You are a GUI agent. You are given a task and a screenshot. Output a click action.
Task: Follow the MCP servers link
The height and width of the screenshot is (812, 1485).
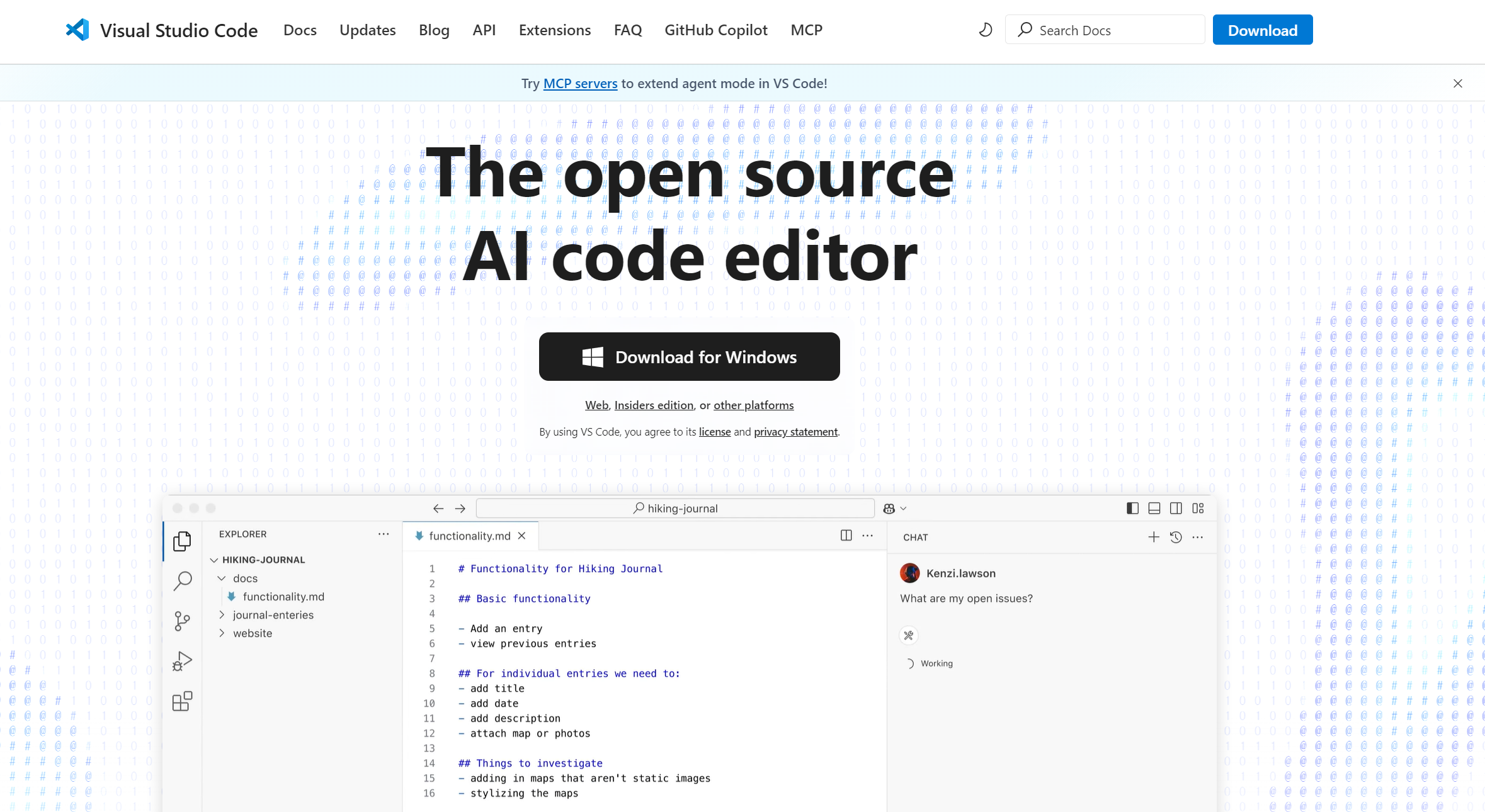[580, 83]
